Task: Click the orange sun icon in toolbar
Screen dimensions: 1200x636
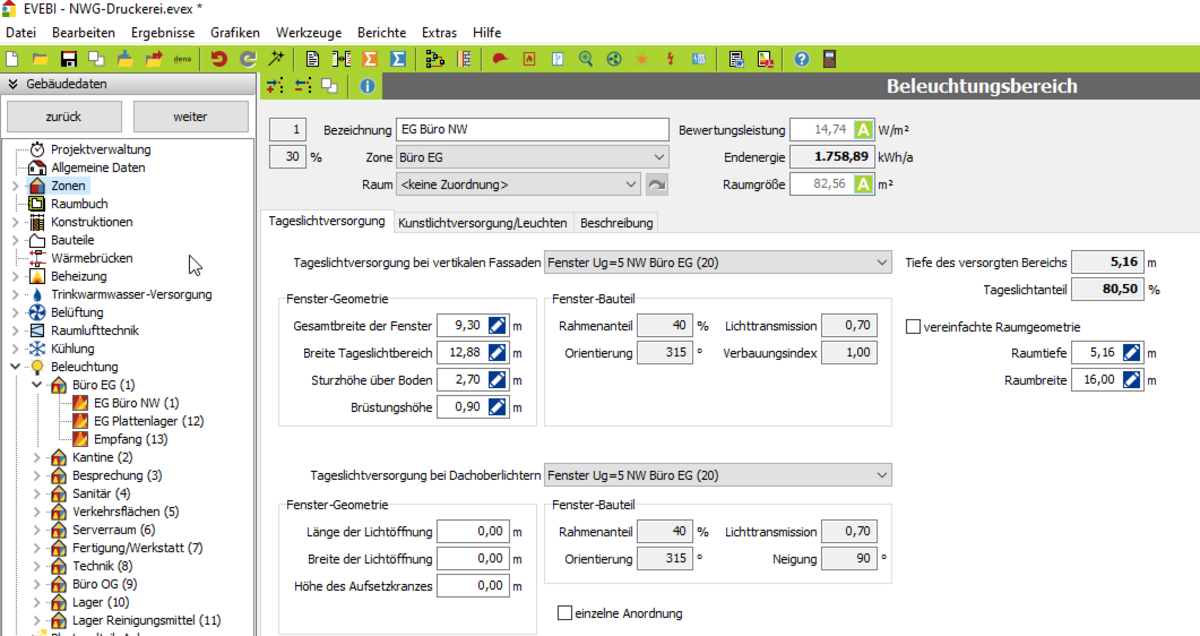Action: 642,59
